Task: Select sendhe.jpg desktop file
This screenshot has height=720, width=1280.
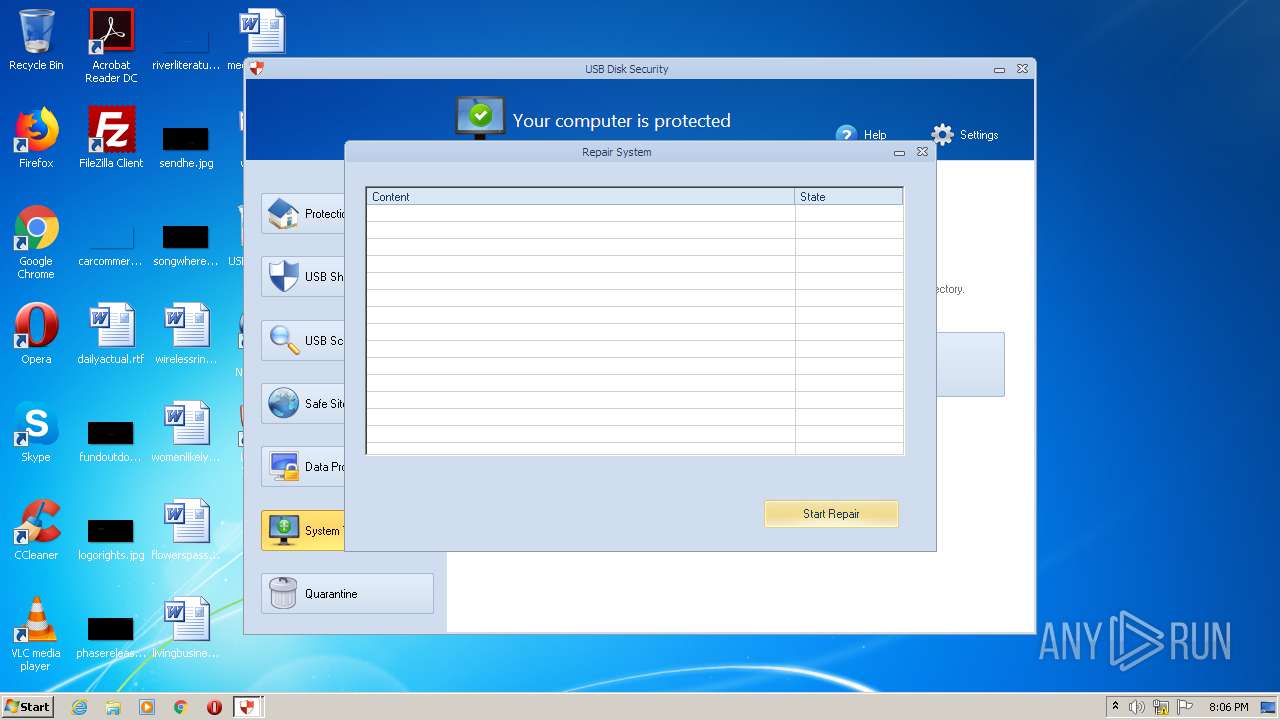Action: [186, 146]
